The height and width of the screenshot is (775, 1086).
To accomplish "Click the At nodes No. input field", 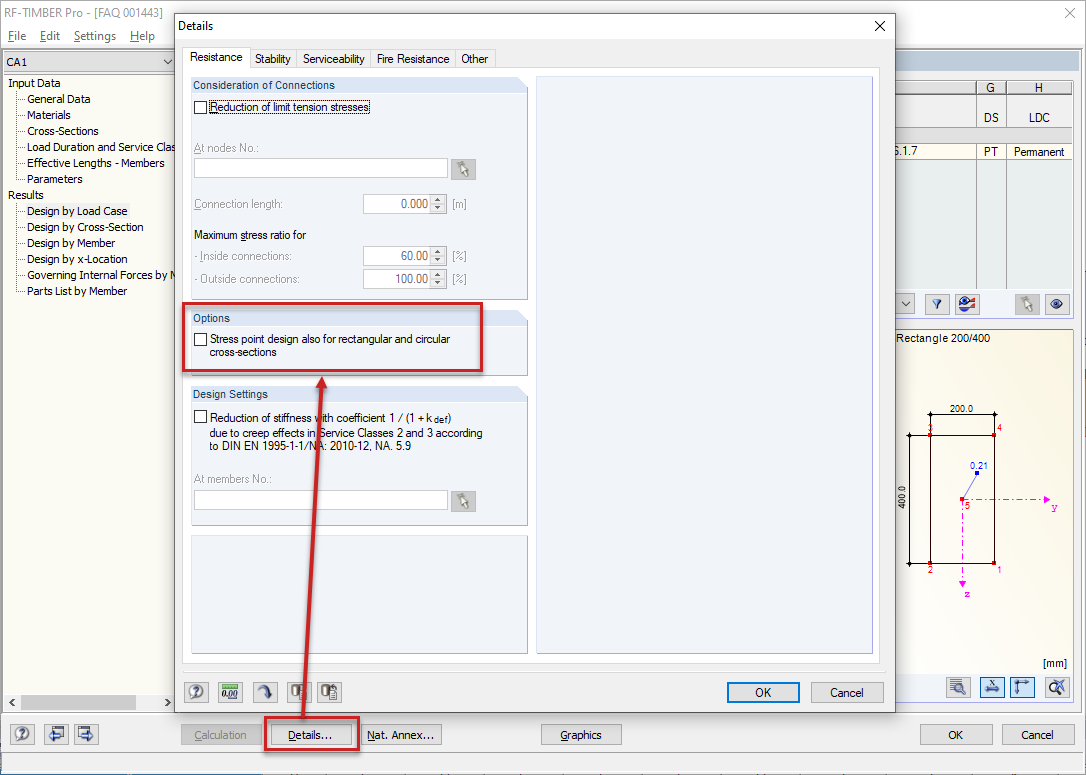I will point(321,168).
